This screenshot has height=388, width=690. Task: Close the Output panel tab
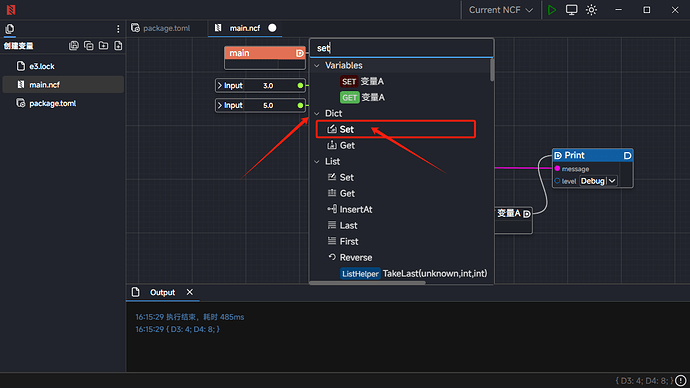coord(190,292)
